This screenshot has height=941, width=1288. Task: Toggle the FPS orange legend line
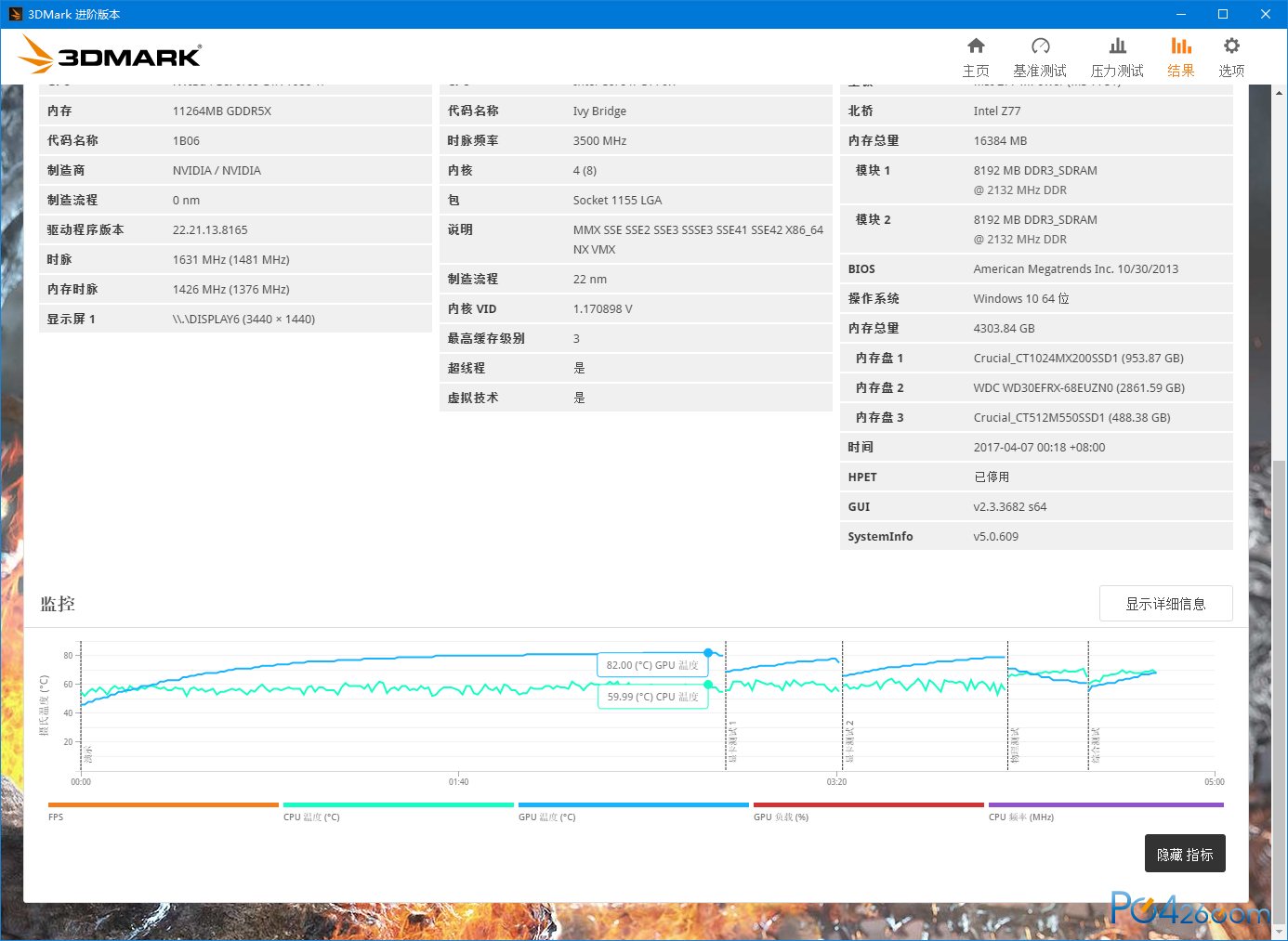point(163,804)
